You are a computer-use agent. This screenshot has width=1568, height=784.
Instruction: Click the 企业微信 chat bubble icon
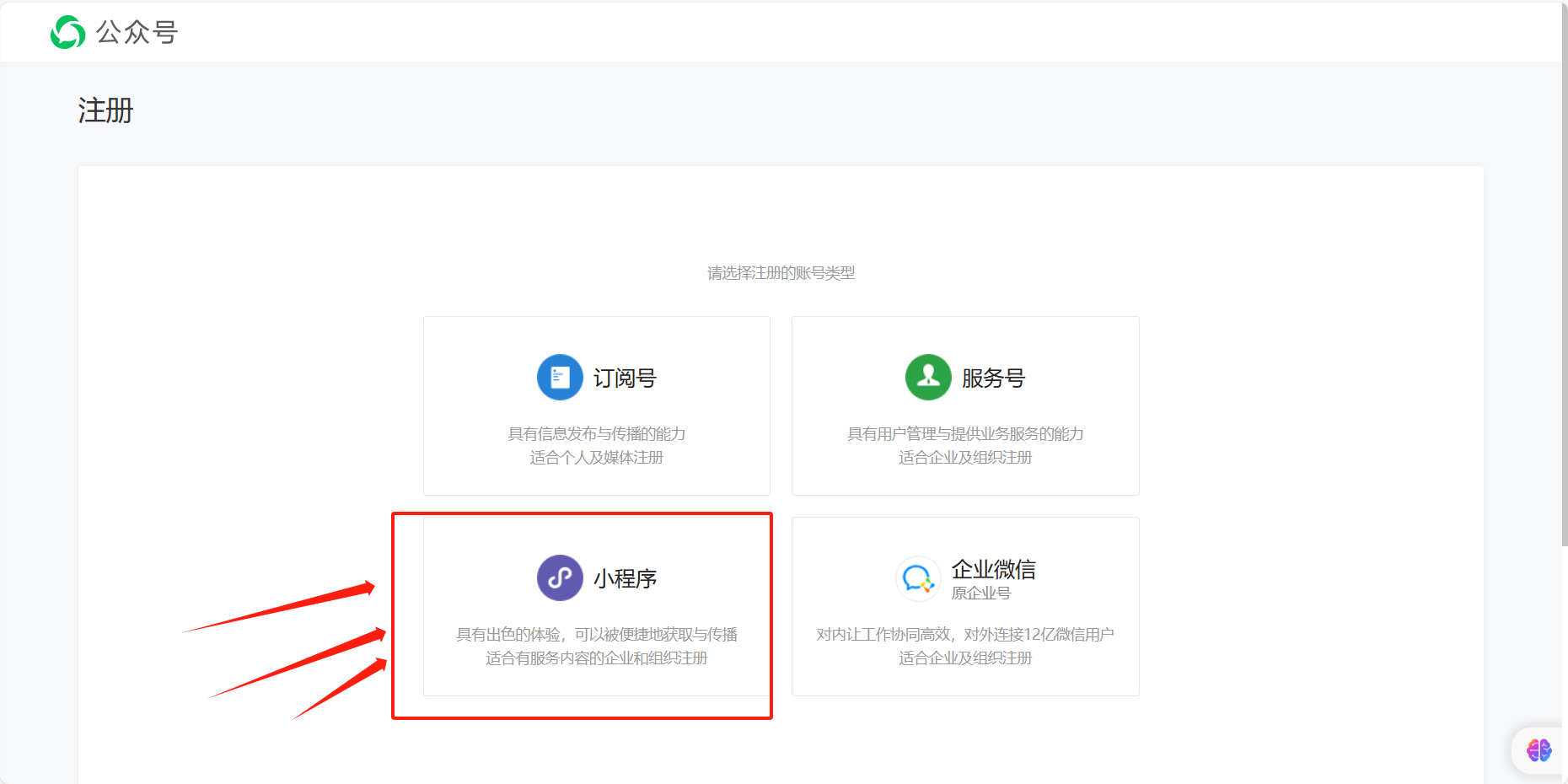(x=918, y=578)
